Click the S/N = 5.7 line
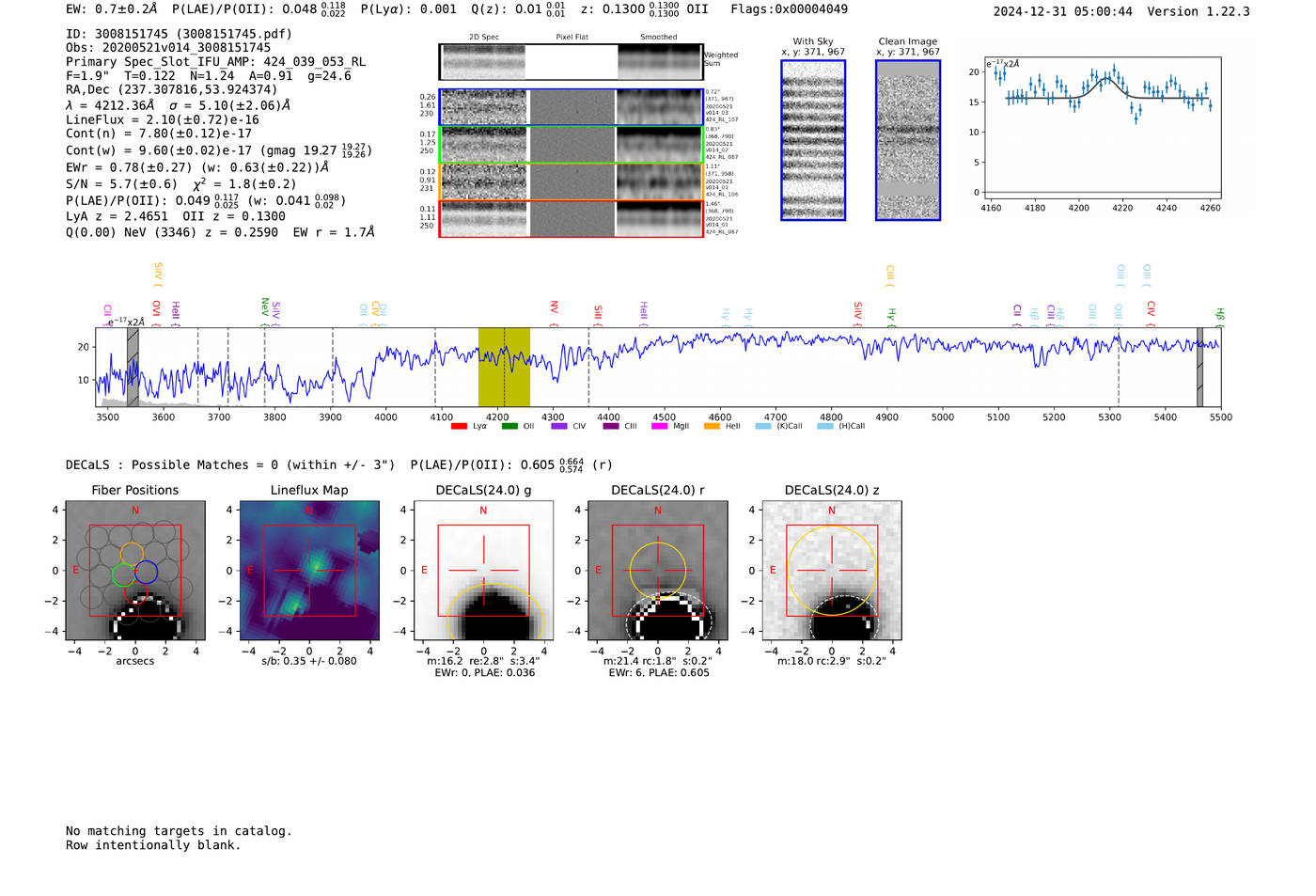This screenshot has height=896, width=1316. (181, 184)
